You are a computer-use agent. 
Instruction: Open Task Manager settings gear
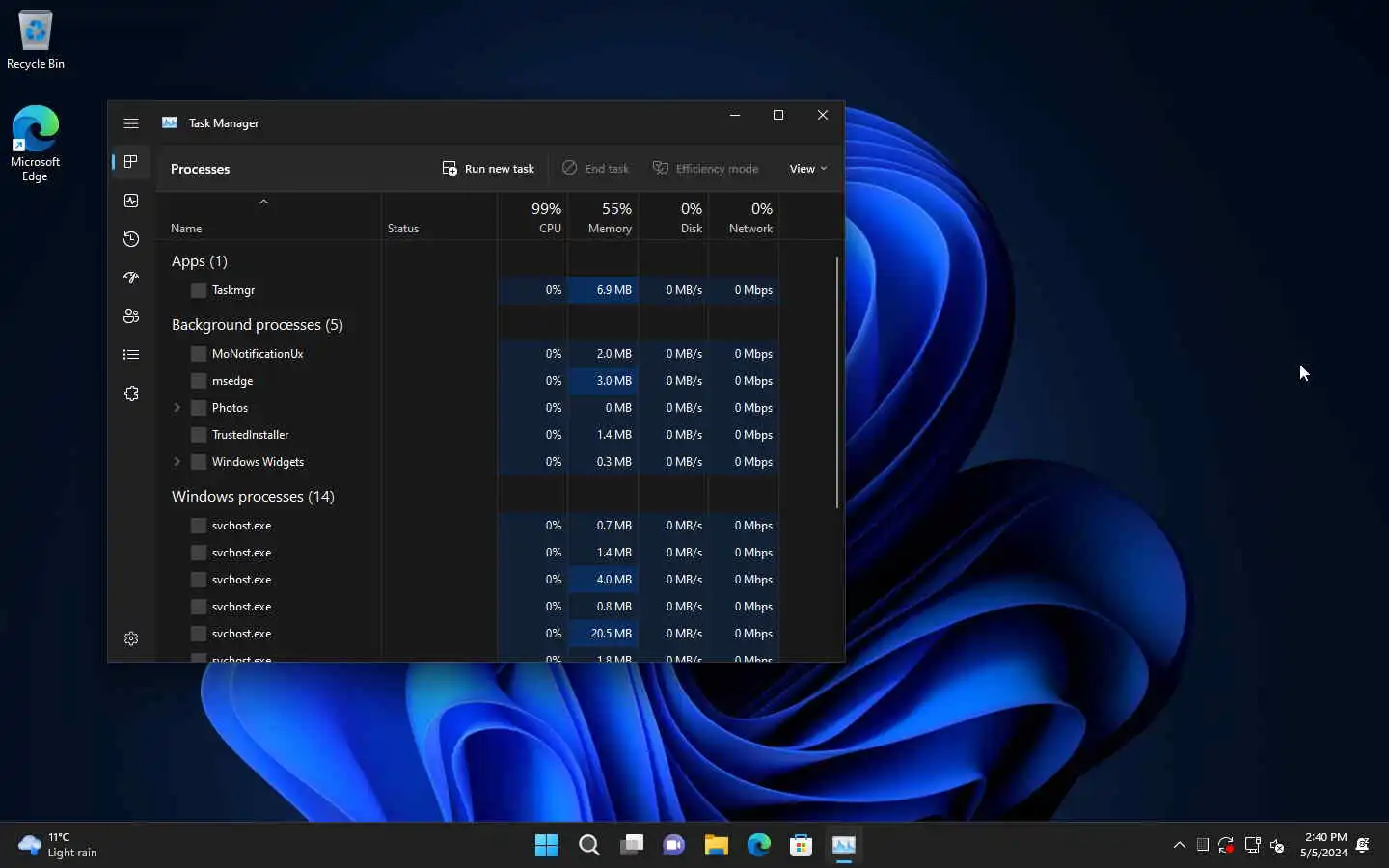pos(131,638)
